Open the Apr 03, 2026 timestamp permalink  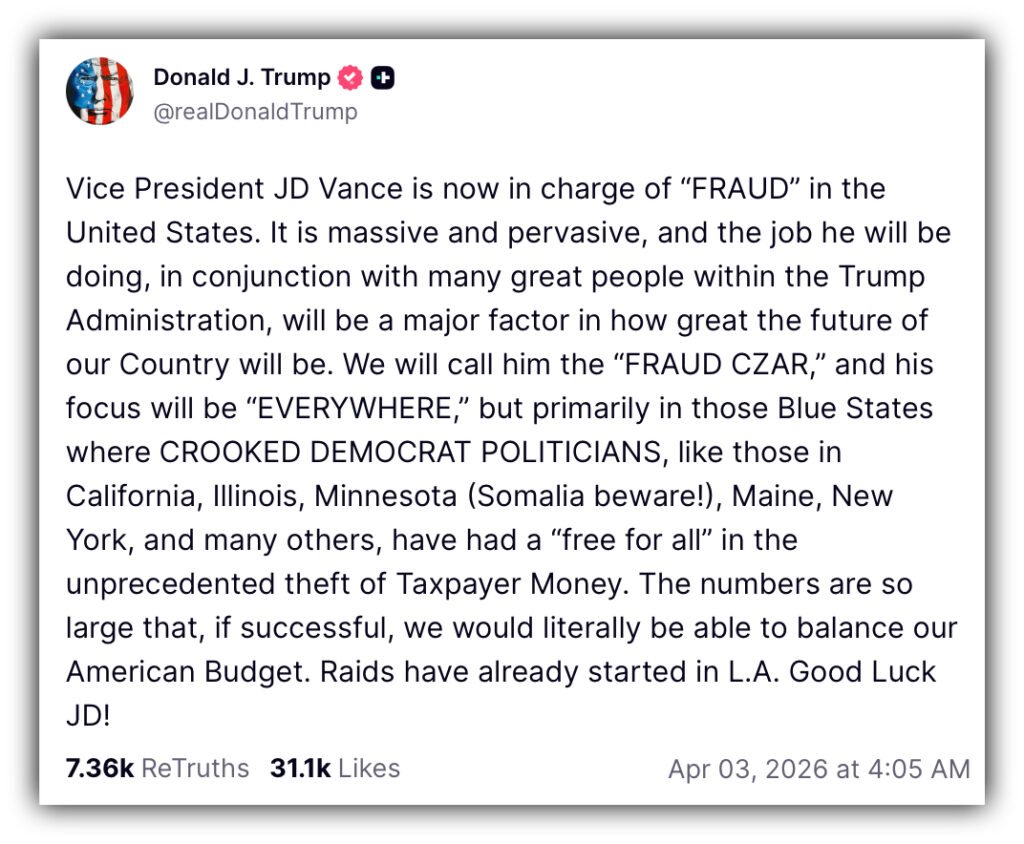click(819, 769)
